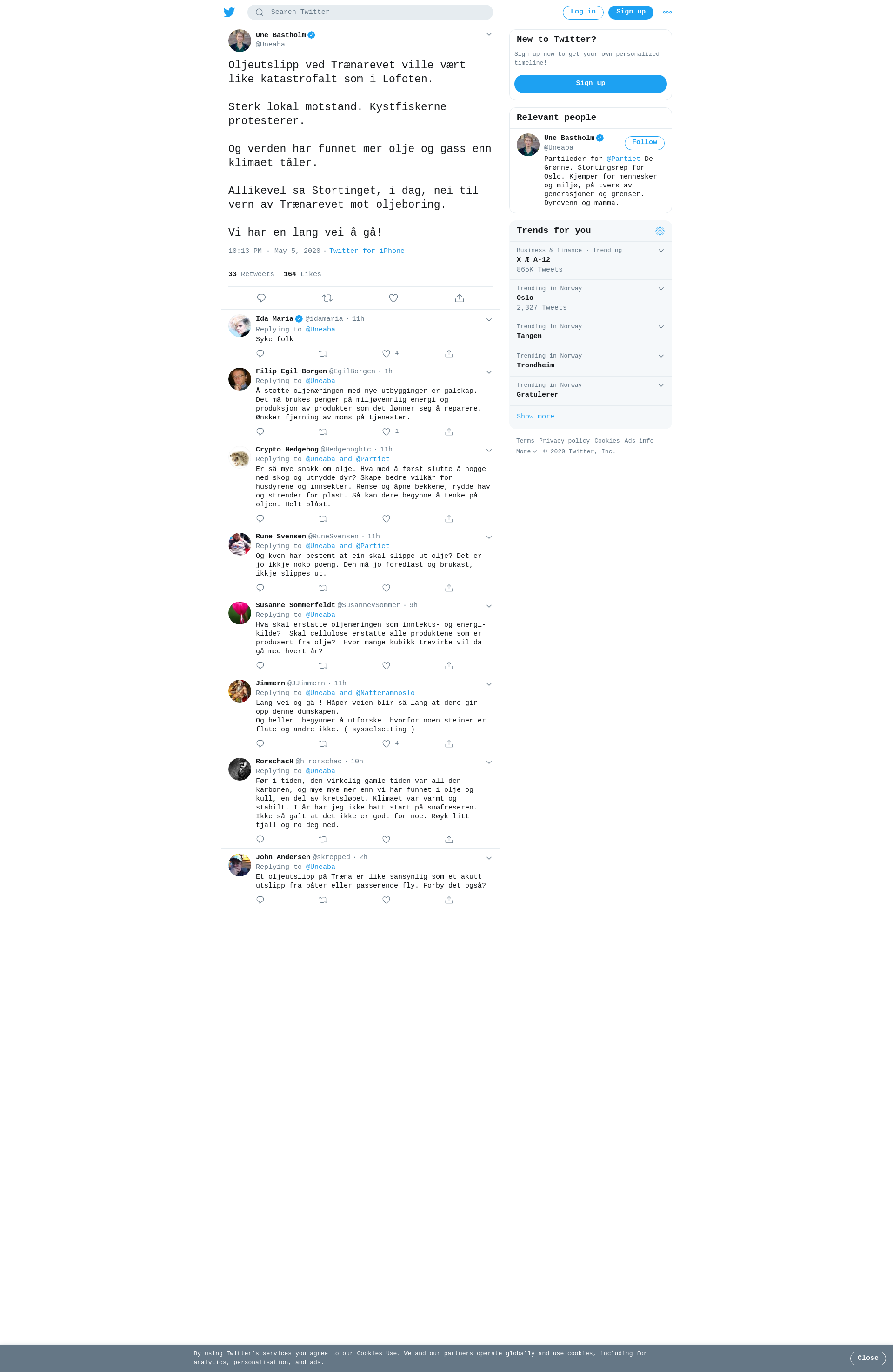Viewport: 893px width, 1372px height.
Task: Open the Gratulerer trending topic
Action: click(x=590, y=391)
